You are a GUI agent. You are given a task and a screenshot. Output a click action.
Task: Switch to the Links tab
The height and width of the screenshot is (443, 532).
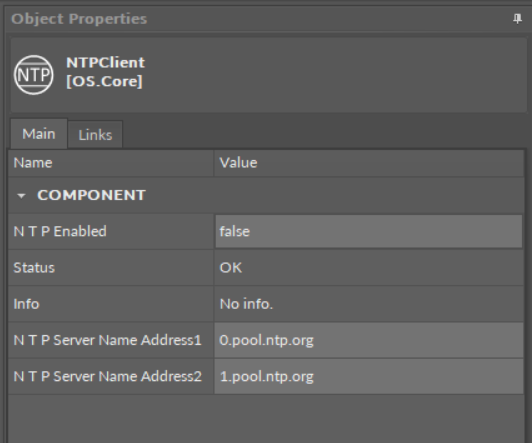click(95, 135)
